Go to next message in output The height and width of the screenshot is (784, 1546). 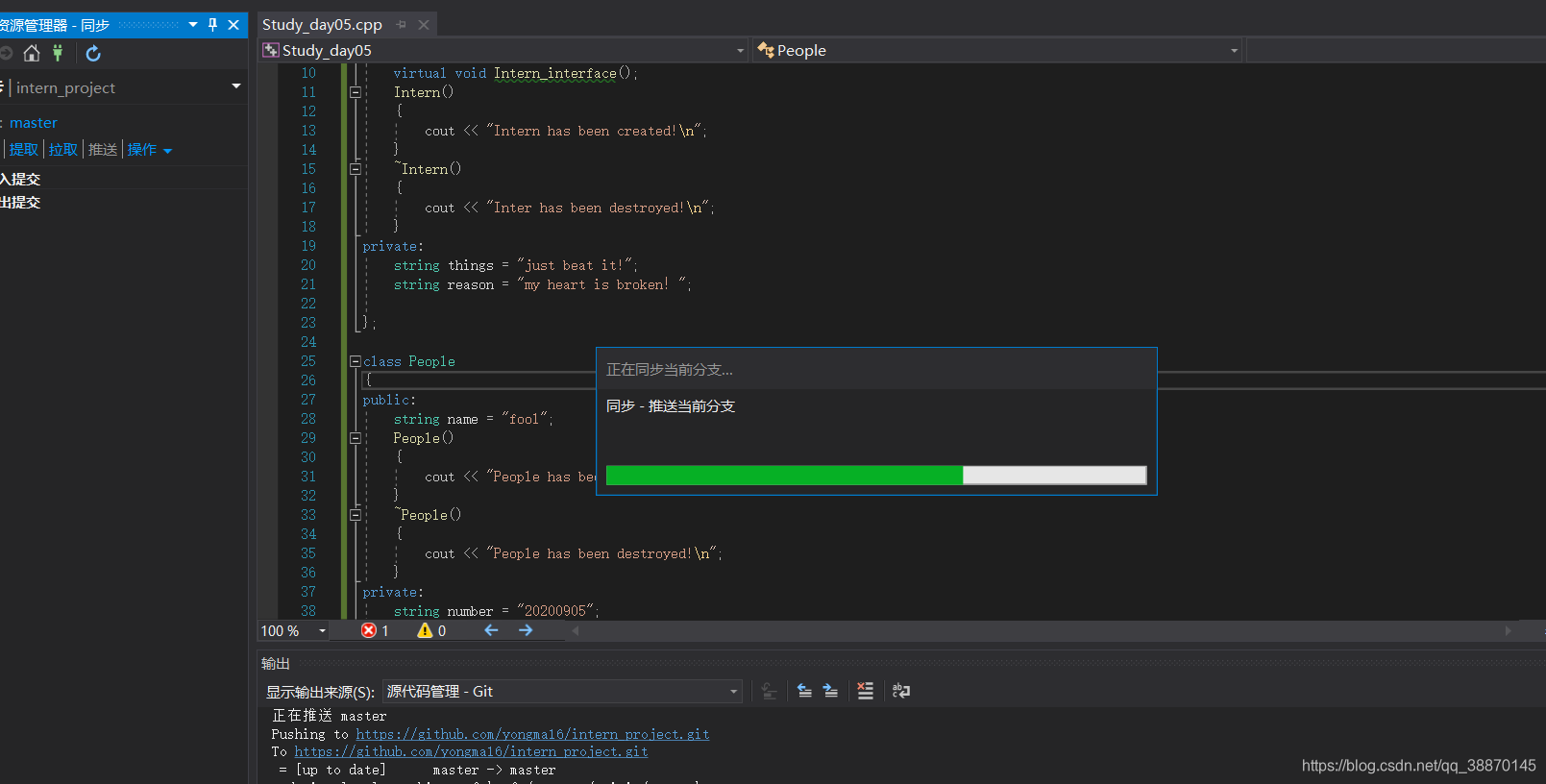pyautogui.click(x=830, y=691)
